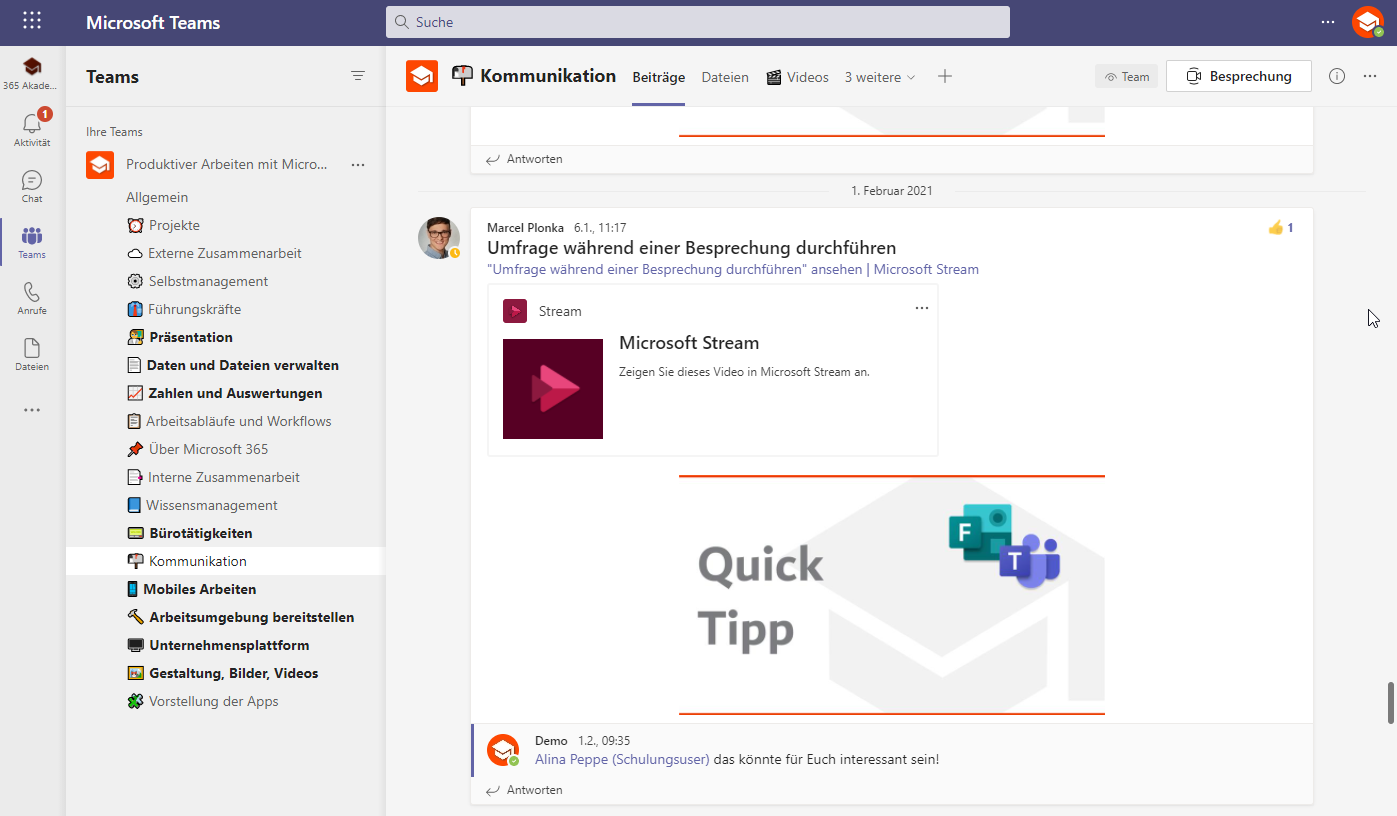The height and width of the screenshot is (816, 1397).
Task: Open channel info icon
Action: [x=1337, y=76]
